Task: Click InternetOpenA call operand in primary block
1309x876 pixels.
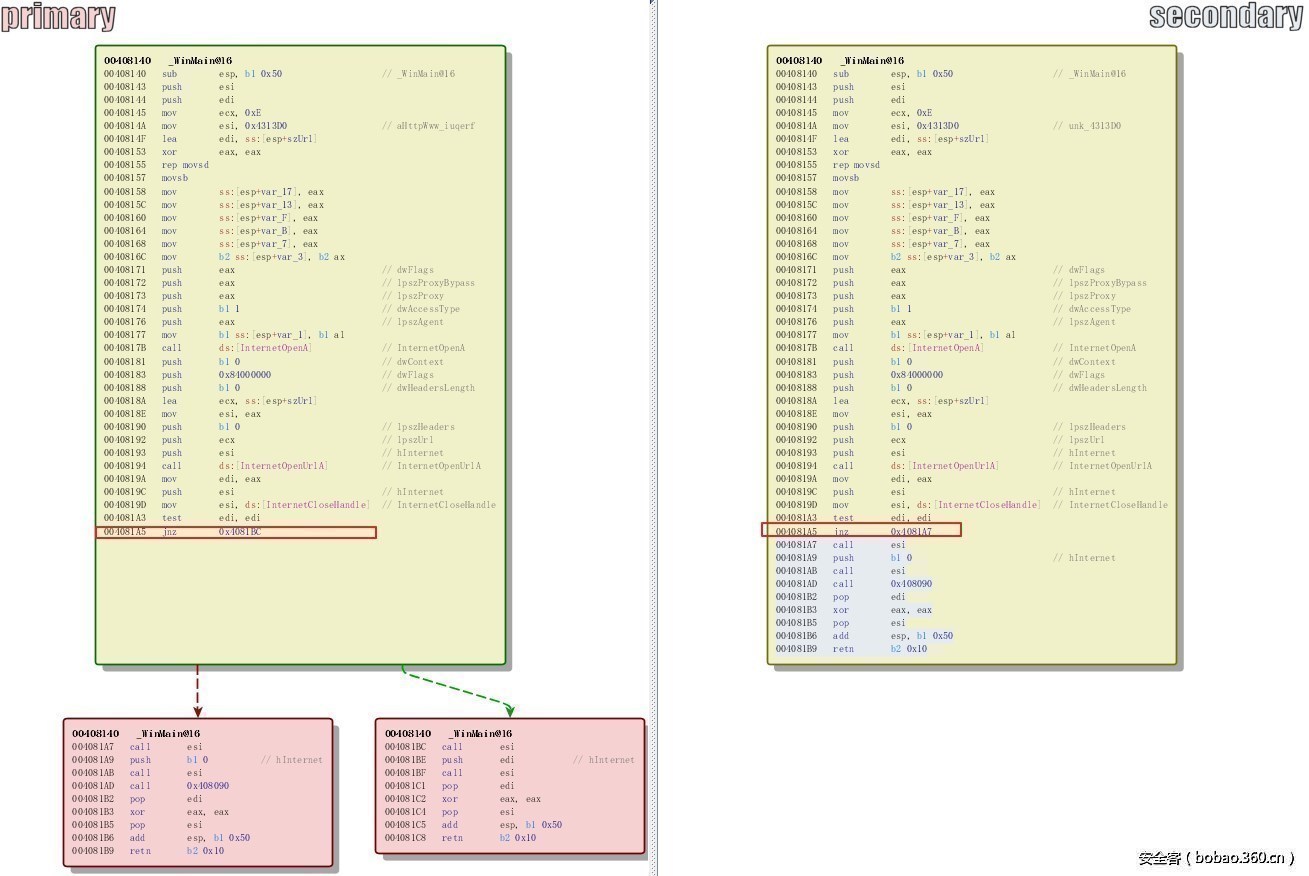Action: [x=265, y=348]
